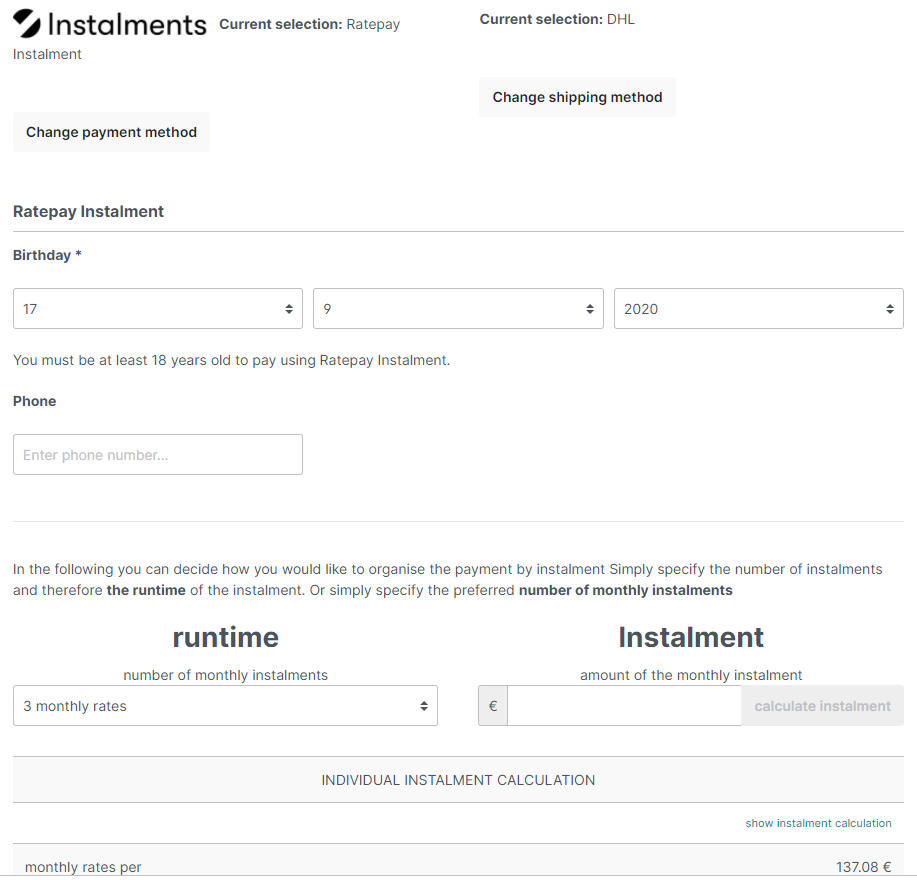Click the Change shipping method button
917x880 pixels.
tap(577, 97)
